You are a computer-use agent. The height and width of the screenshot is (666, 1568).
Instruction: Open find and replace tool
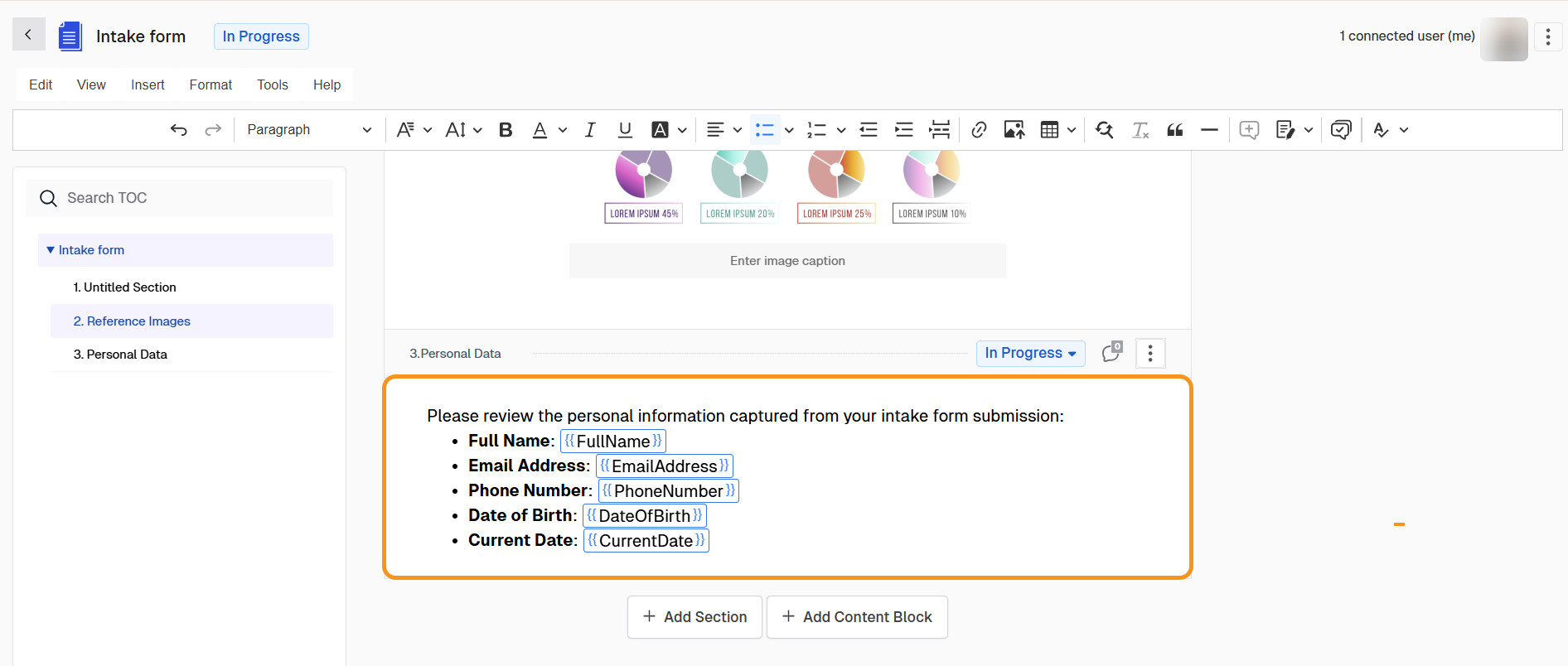pos(1104,130)
